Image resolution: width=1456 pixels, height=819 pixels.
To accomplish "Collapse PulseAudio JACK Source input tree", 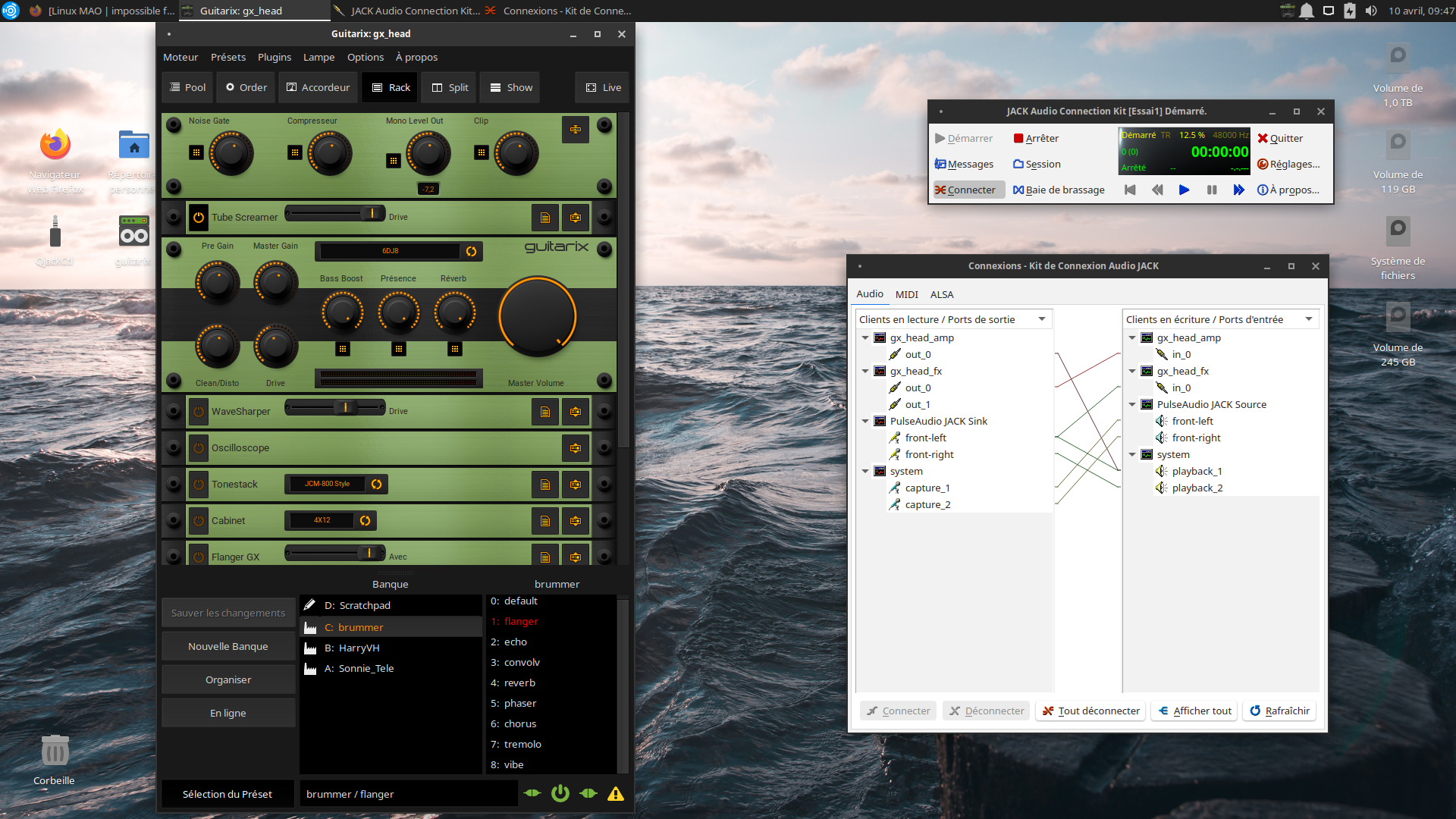I will pyautogui.click(x=1132, y=404).
